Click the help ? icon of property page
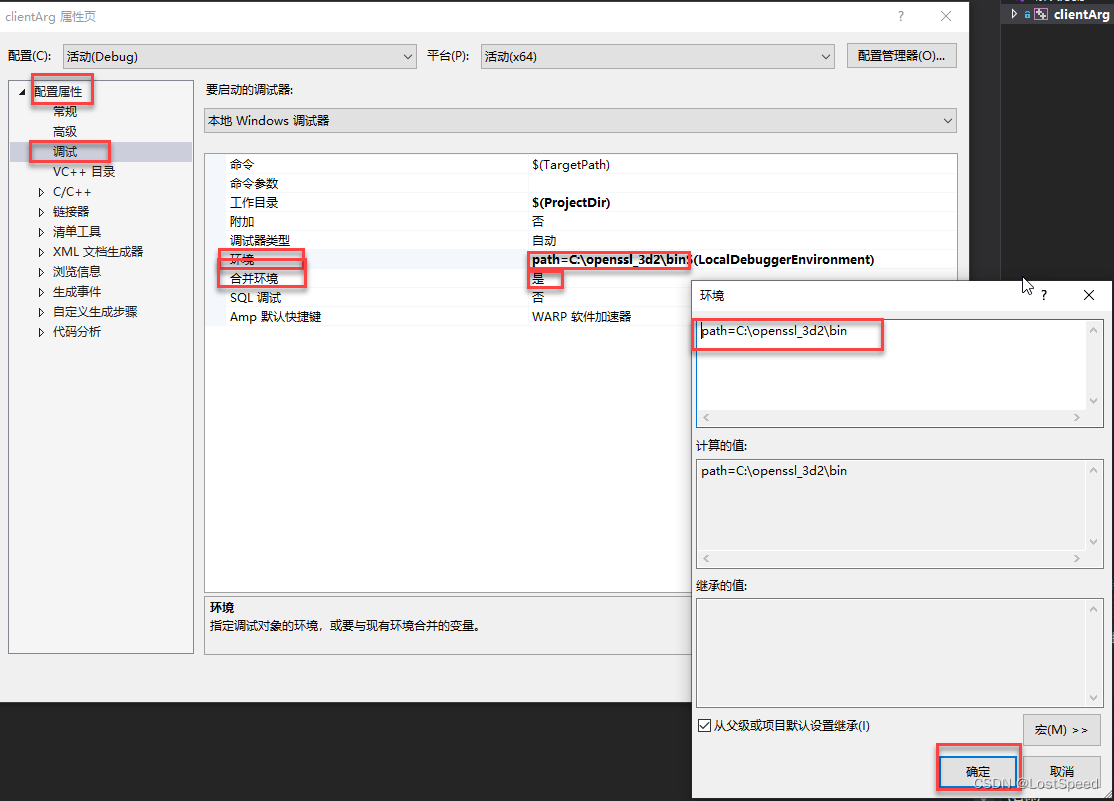 (x=901, y=16)
